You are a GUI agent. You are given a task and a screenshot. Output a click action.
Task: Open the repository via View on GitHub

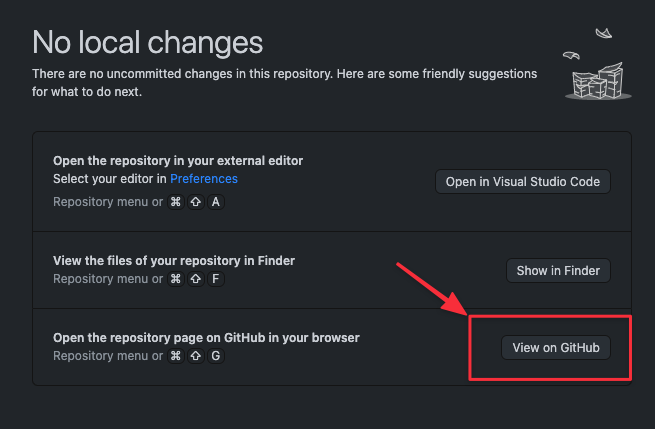click(x=556, y=348)
